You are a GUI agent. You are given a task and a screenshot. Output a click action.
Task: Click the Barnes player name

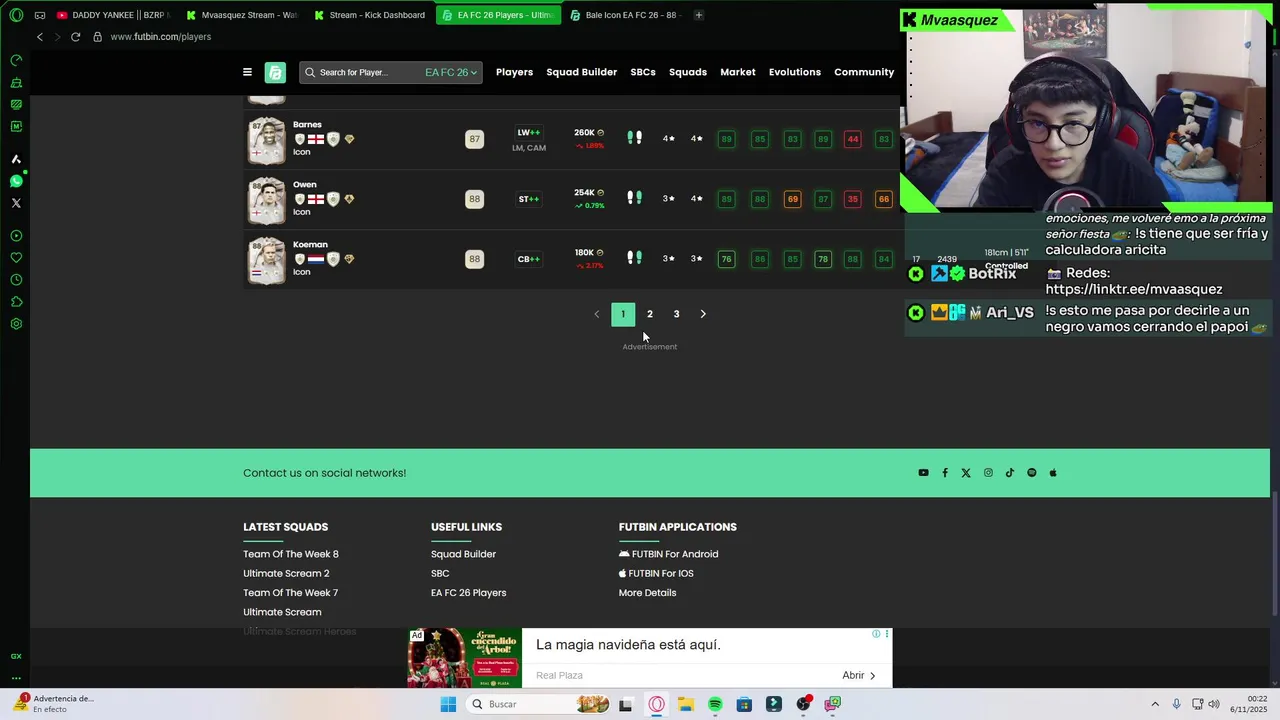pos(307,125)
